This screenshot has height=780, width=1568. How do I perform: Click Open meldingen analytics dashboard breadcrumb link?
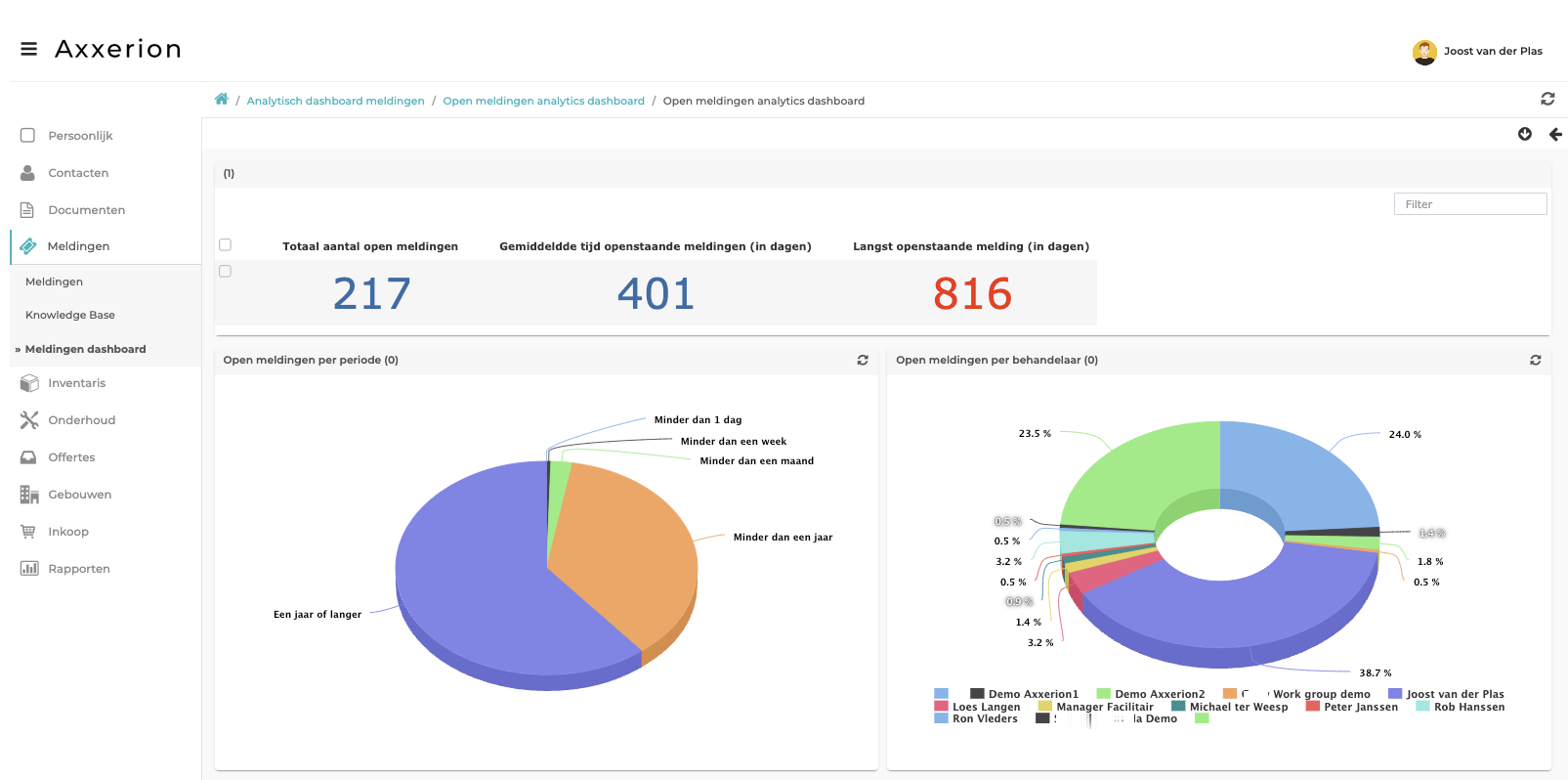(543, 101)
